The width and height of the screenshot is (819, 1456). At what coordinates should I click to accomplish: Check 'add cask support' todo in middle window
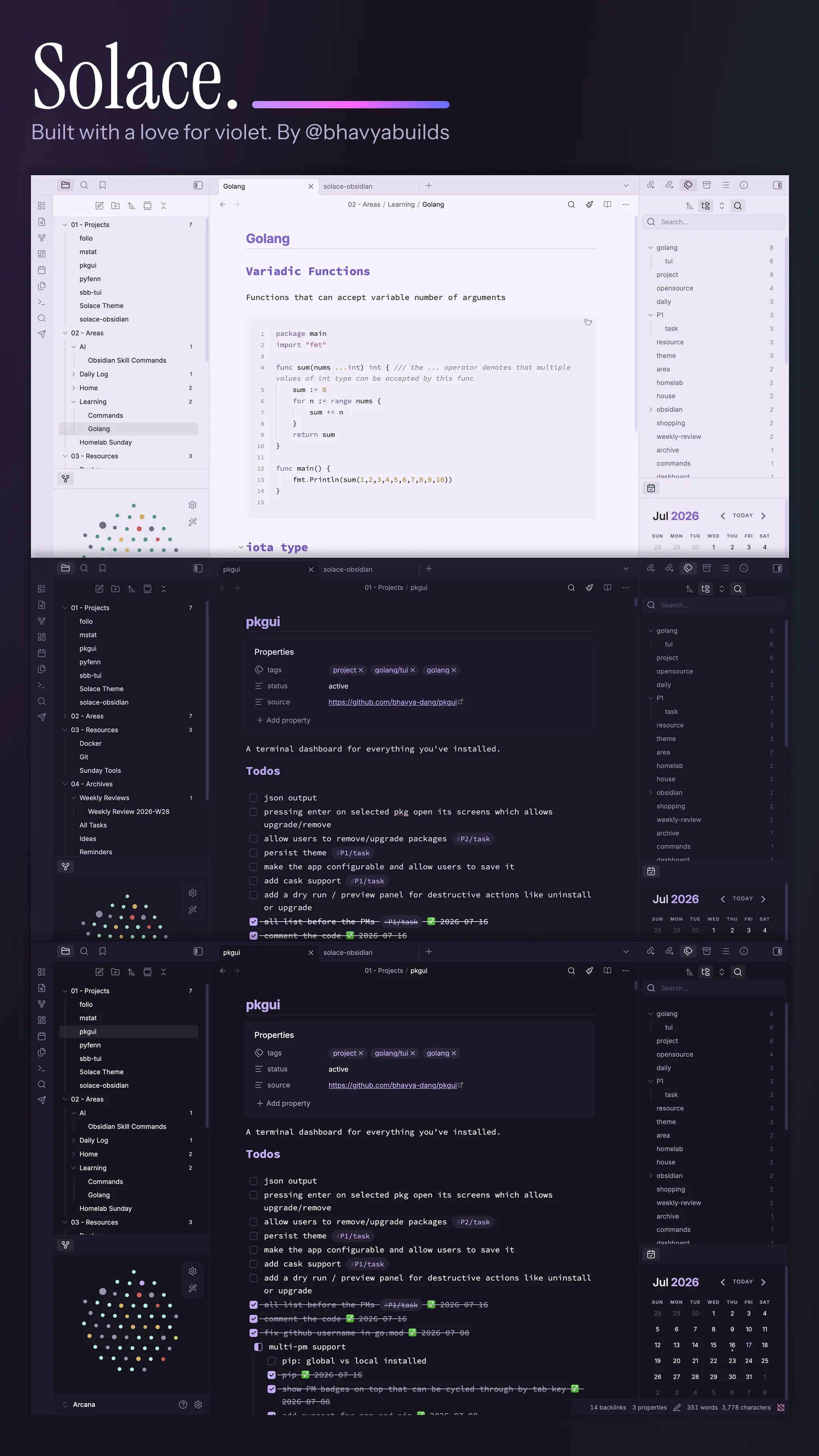click(254, 881)
